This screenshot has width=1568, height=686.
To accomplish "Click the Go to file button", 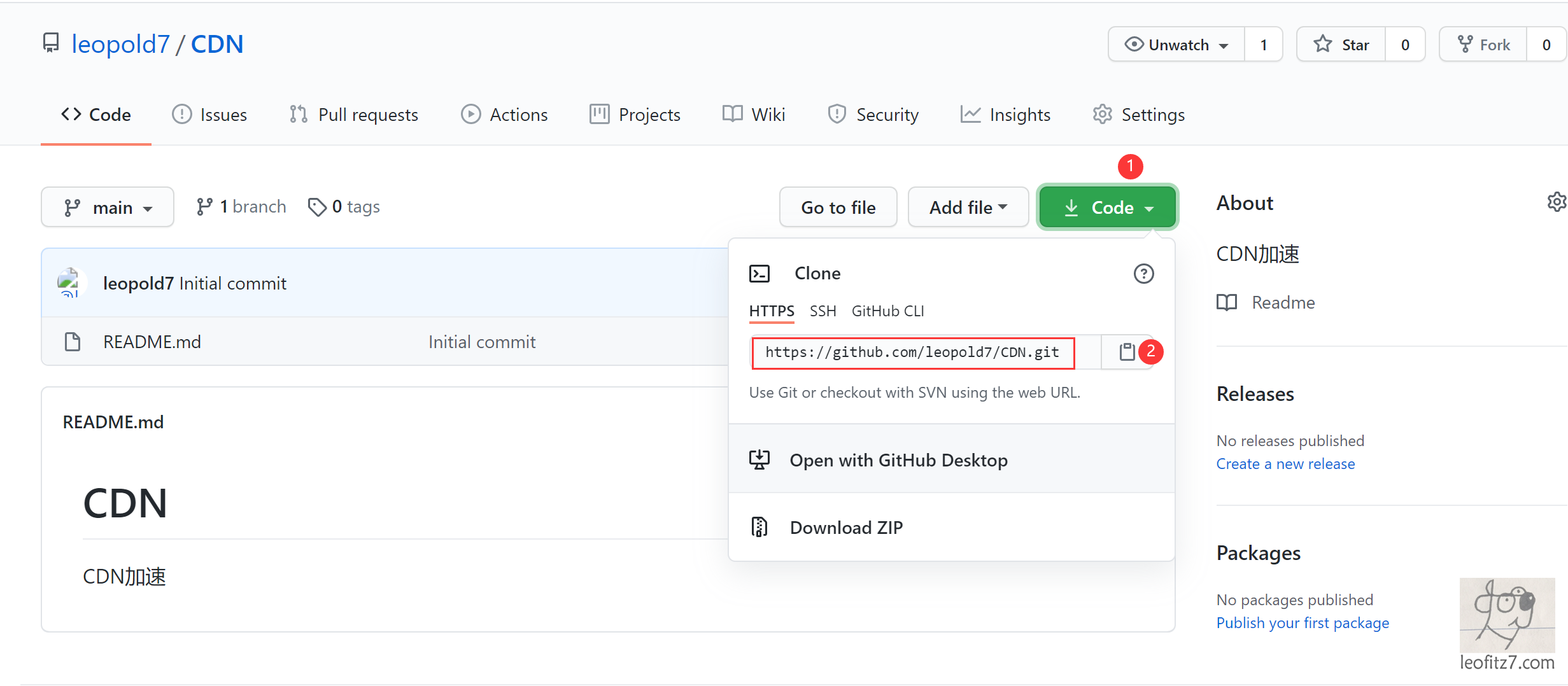I will 838,207.
